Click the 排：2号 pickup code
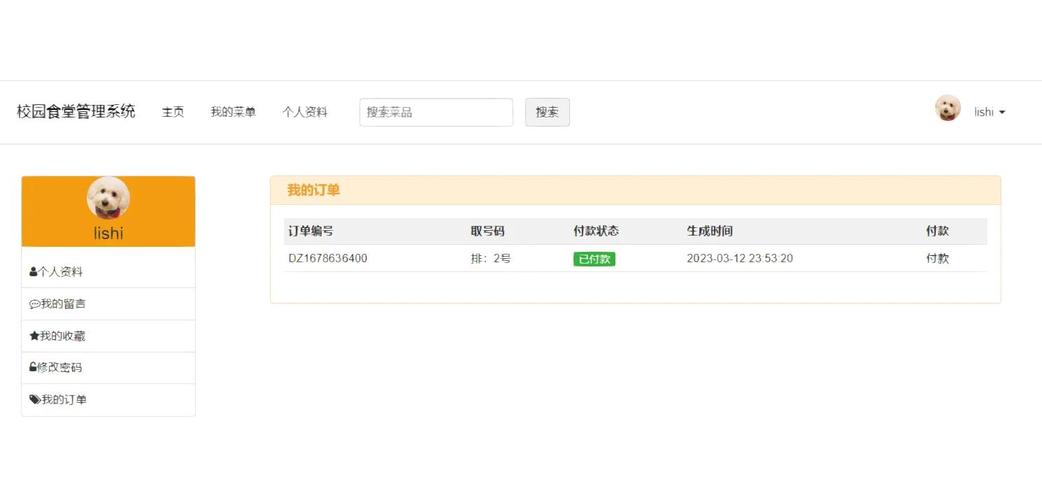Image resolution: width=1042 pixels, height=500 pixels. click(x=491, y=259)
